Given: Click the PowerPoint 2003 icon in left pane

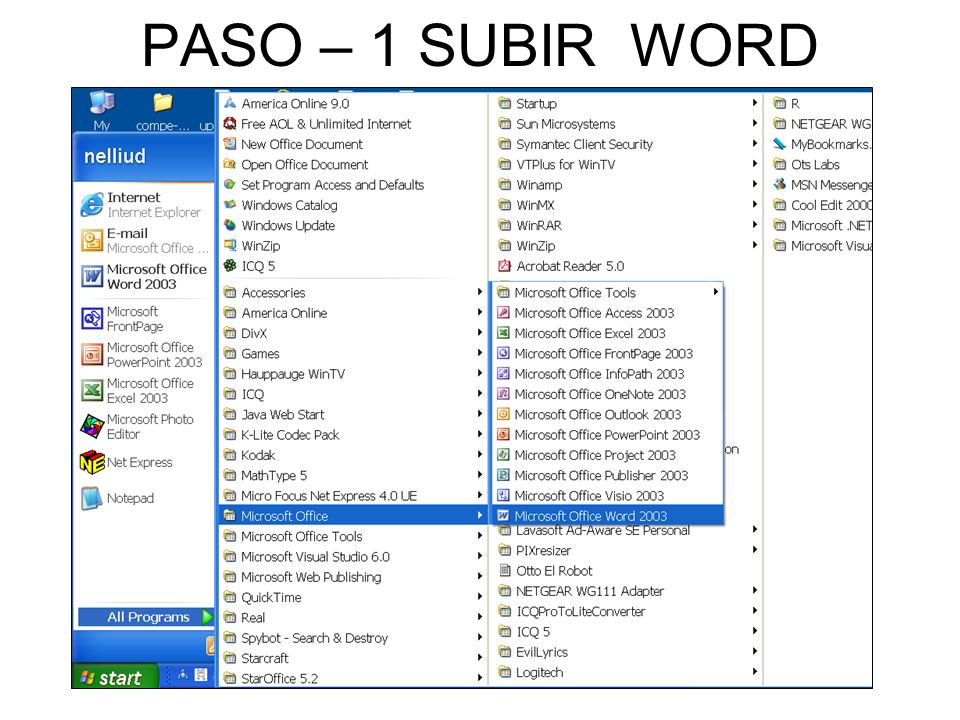Looking at the screenshot, I should click(x=92, y=354).
